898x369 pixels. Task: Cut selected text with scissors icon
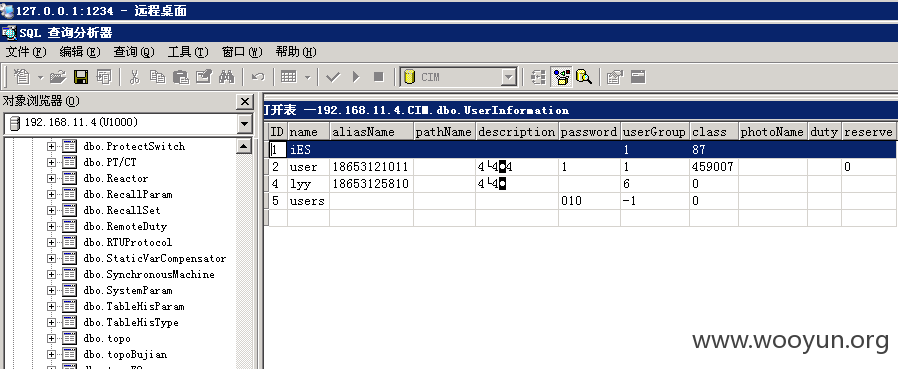click(135, 77)
